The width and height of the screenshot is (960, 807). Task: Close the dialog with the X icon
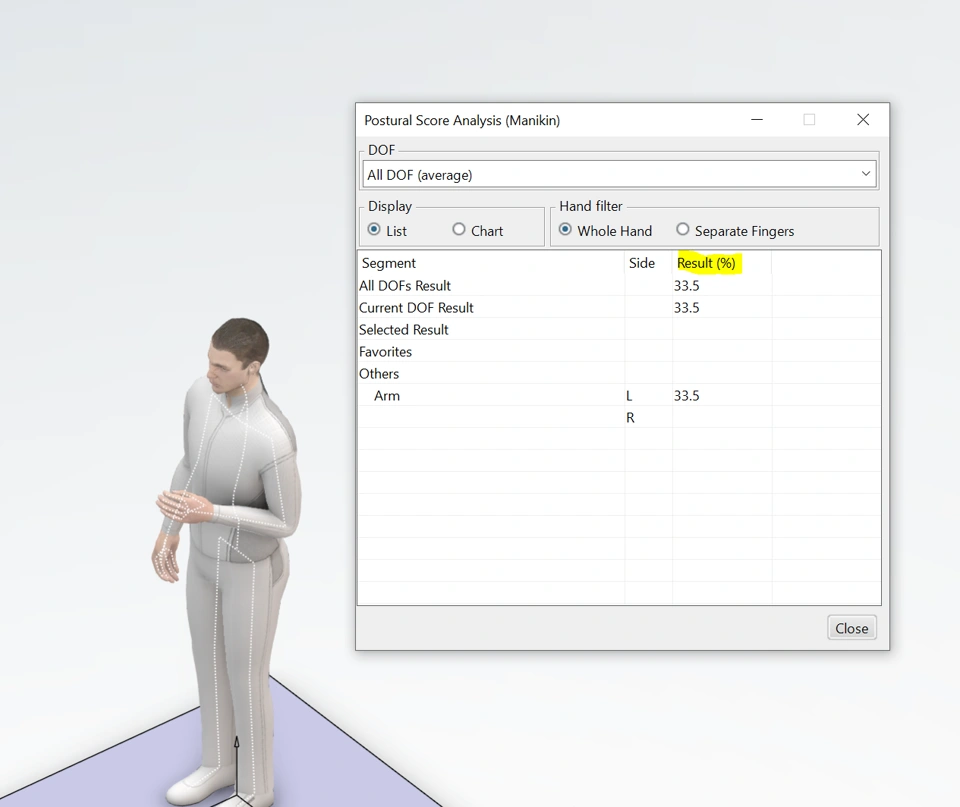tap(863, 120)
